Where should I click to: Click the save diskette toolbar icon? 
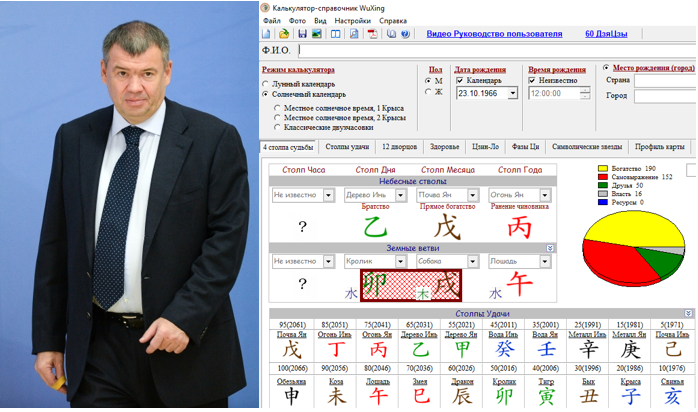301,34
